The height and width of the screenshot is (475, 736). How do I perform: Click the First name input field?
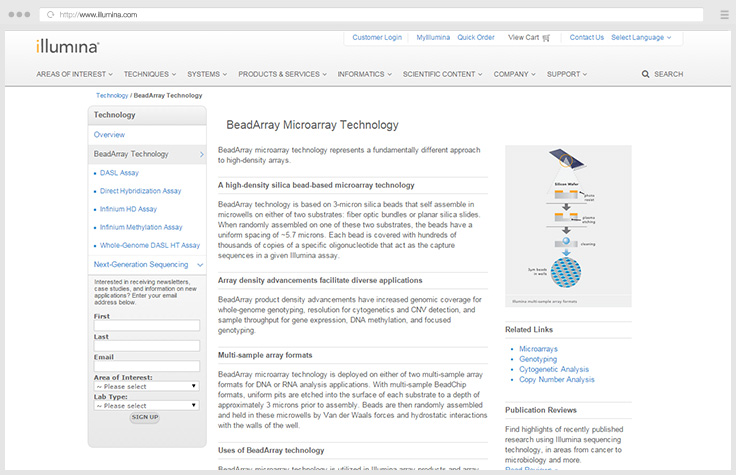146,326
